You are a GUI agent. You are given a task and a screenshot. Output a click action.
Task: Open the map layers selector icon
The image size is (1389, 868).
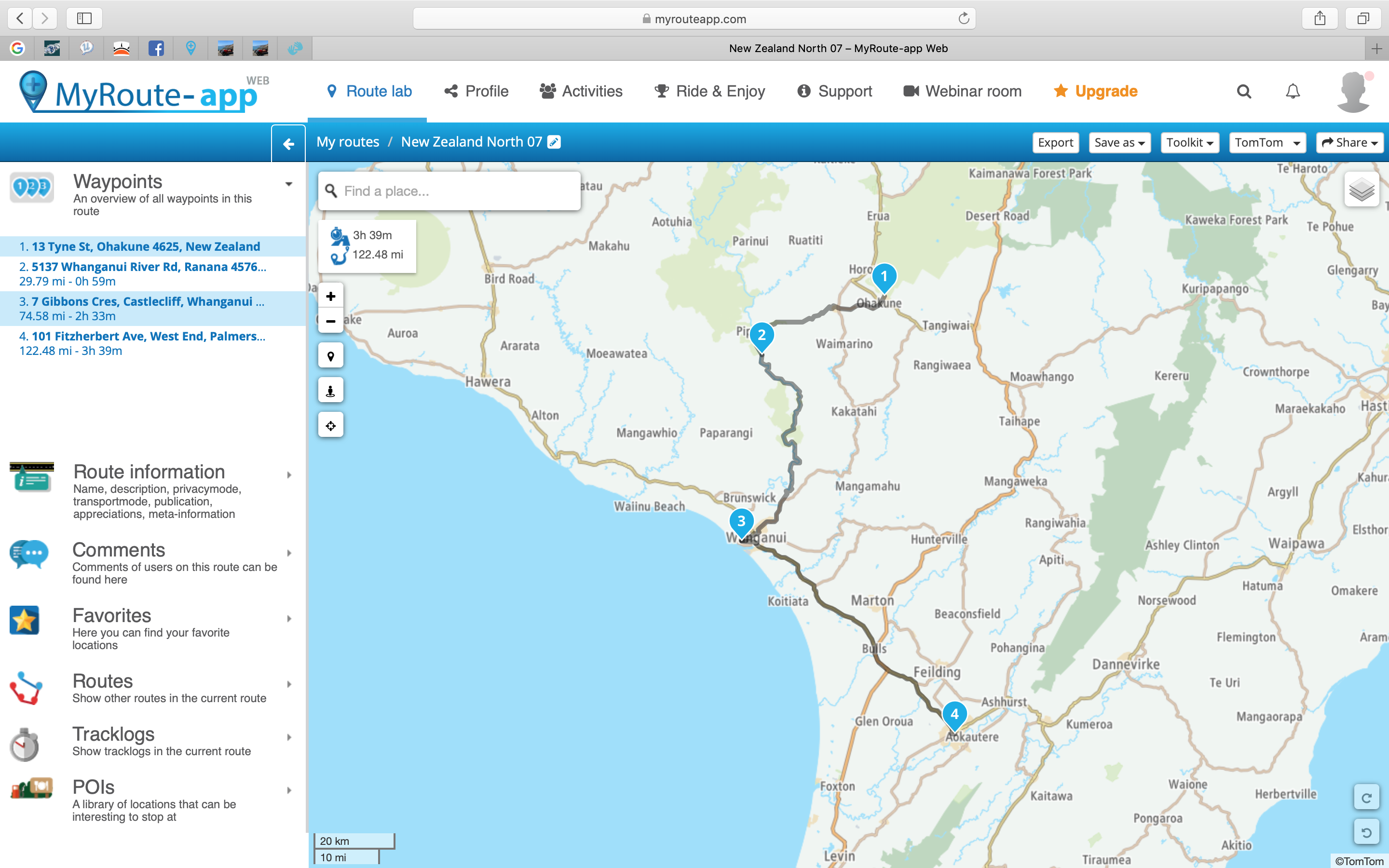pyautogui.click(x=1362, y=190)
